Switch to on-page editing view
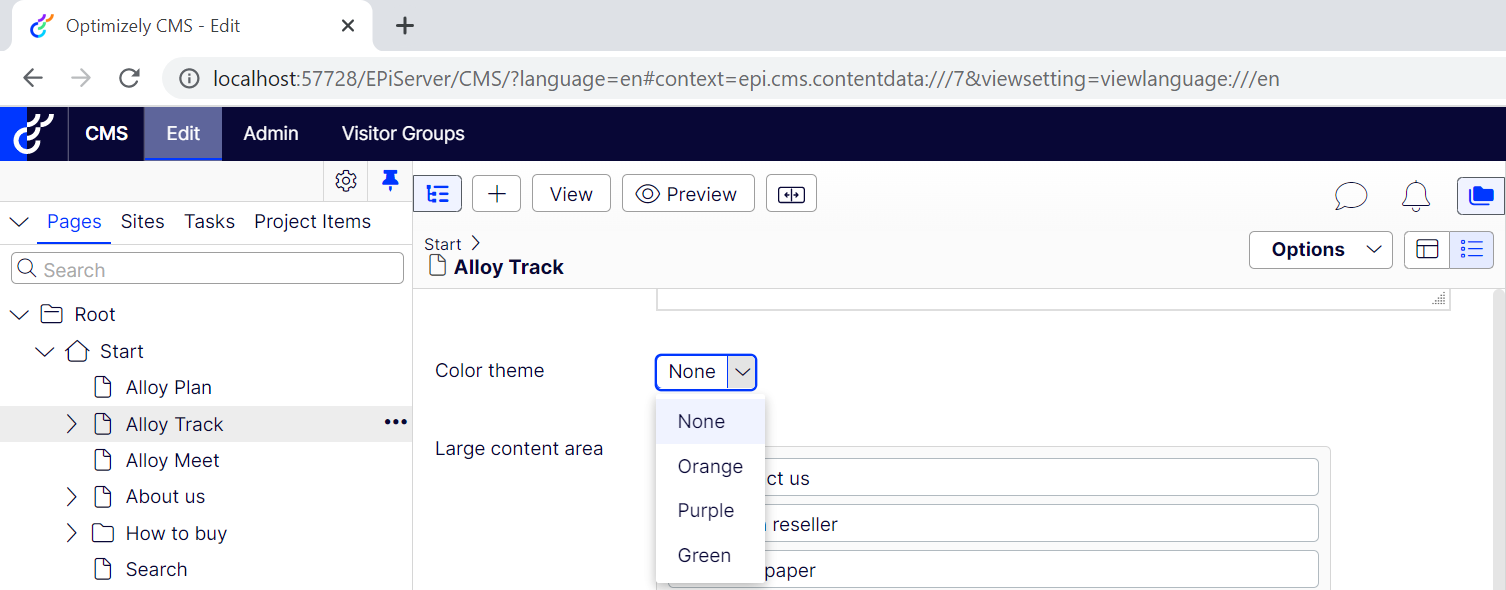Viewport: 1506px width, 590px height. (x=1427, y=249)
